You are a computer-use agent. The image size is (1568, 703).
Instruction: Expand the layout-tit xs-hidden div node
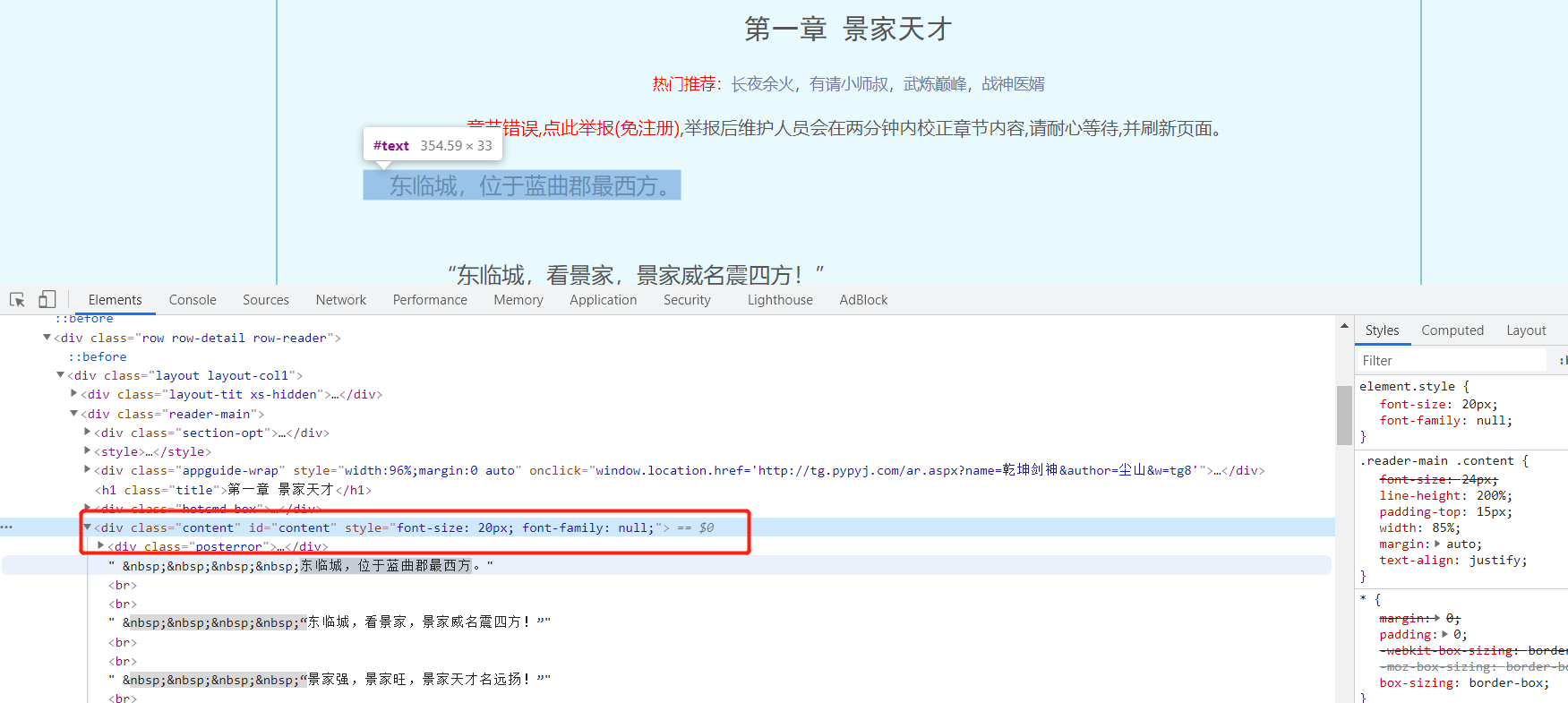click(74, 394)
